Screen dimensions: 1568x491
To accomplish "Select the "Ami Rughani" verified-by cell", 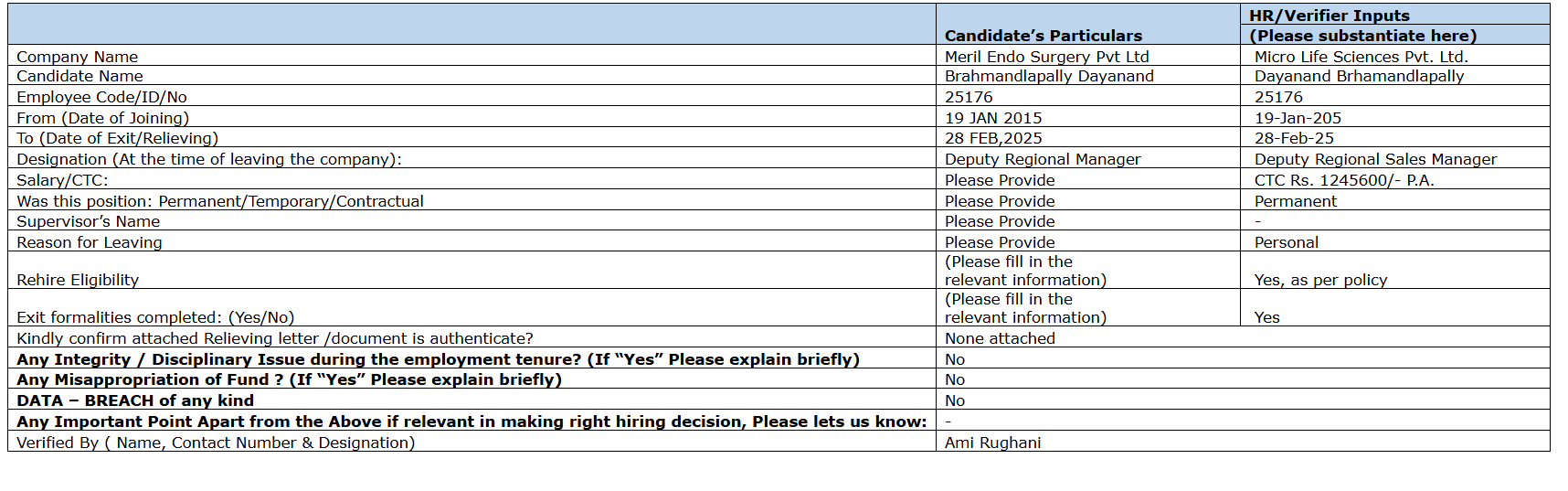I will pos(992,443).
